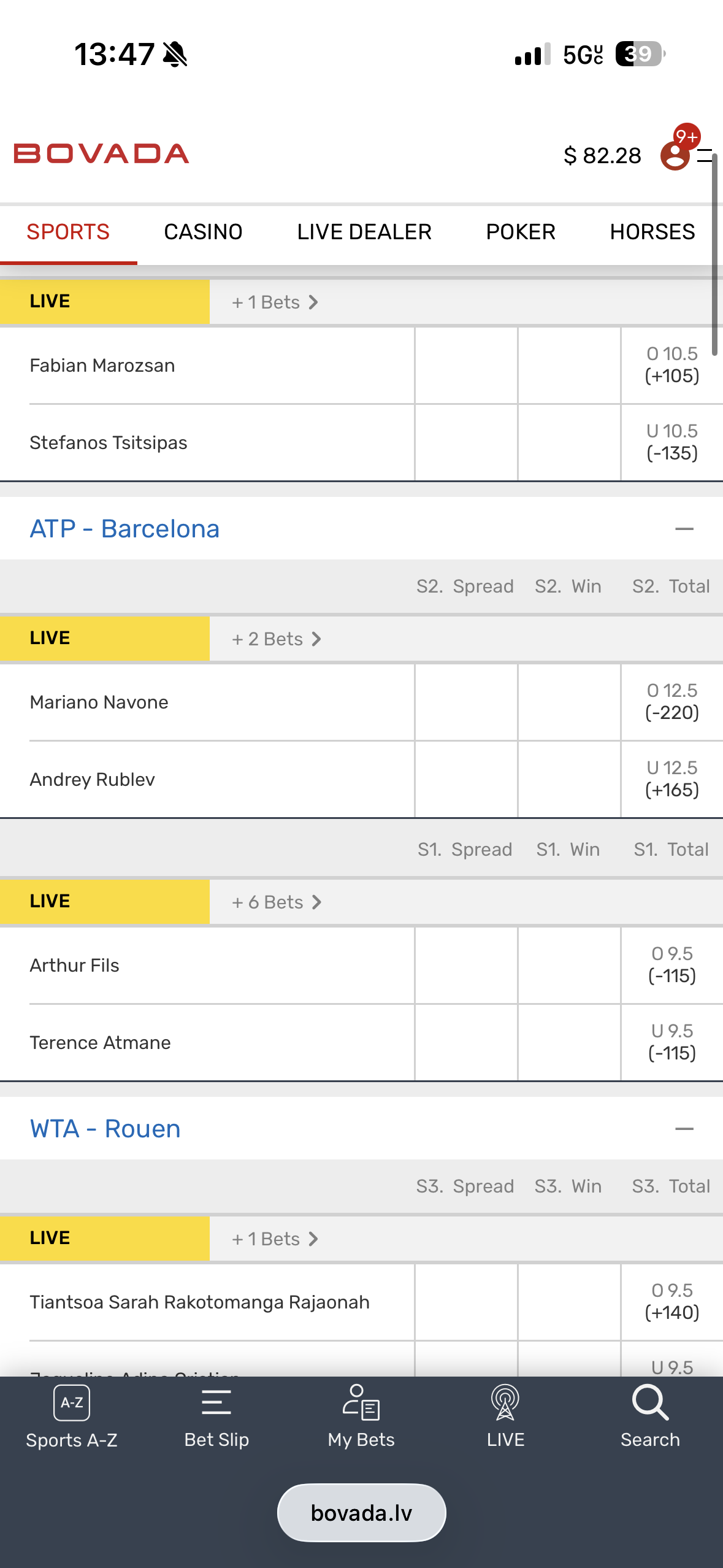The image size is (723, 1568).
Task: Switch to the CASINO tab
Action: point(203,232)
